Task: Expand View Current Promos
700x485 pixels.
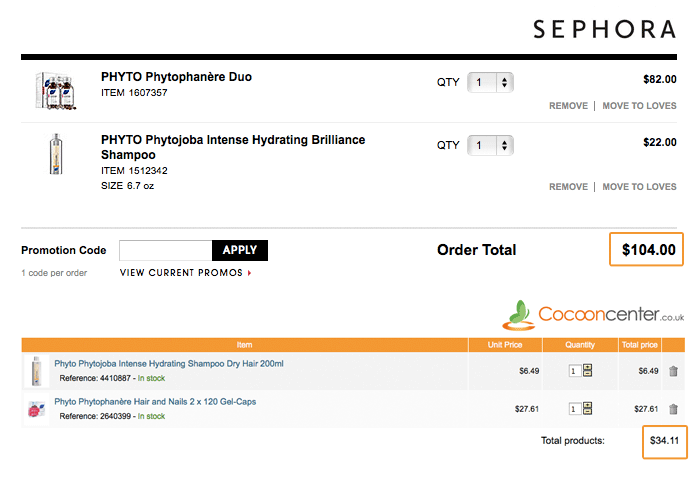Action: click(x=185, y=272)
